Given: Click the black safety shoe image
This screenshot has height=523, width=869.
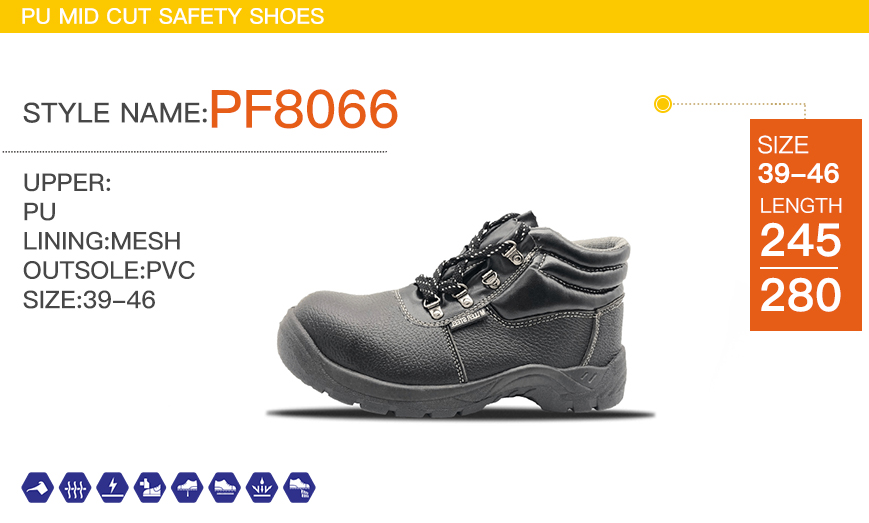Looking at the screenshot, I should click(459, 314).
